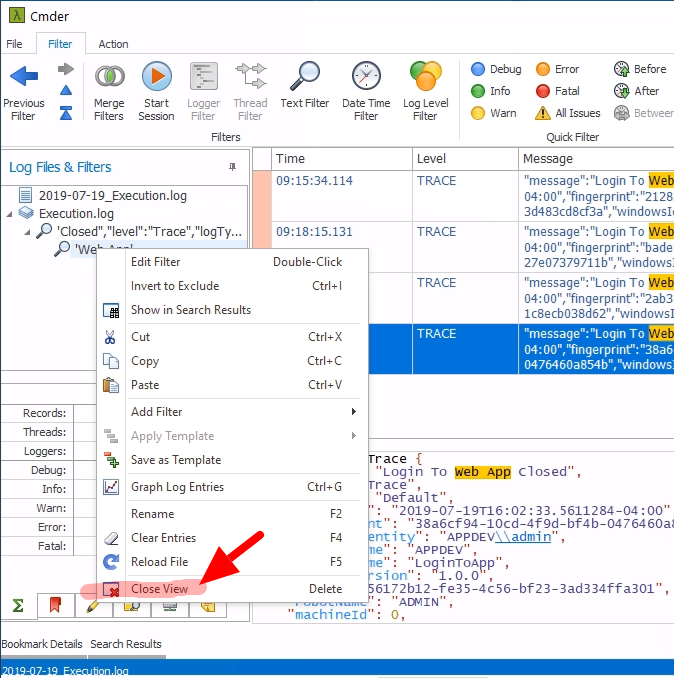Apply the Warn quick filter
The image size is (674, 678).
point(493,113)
